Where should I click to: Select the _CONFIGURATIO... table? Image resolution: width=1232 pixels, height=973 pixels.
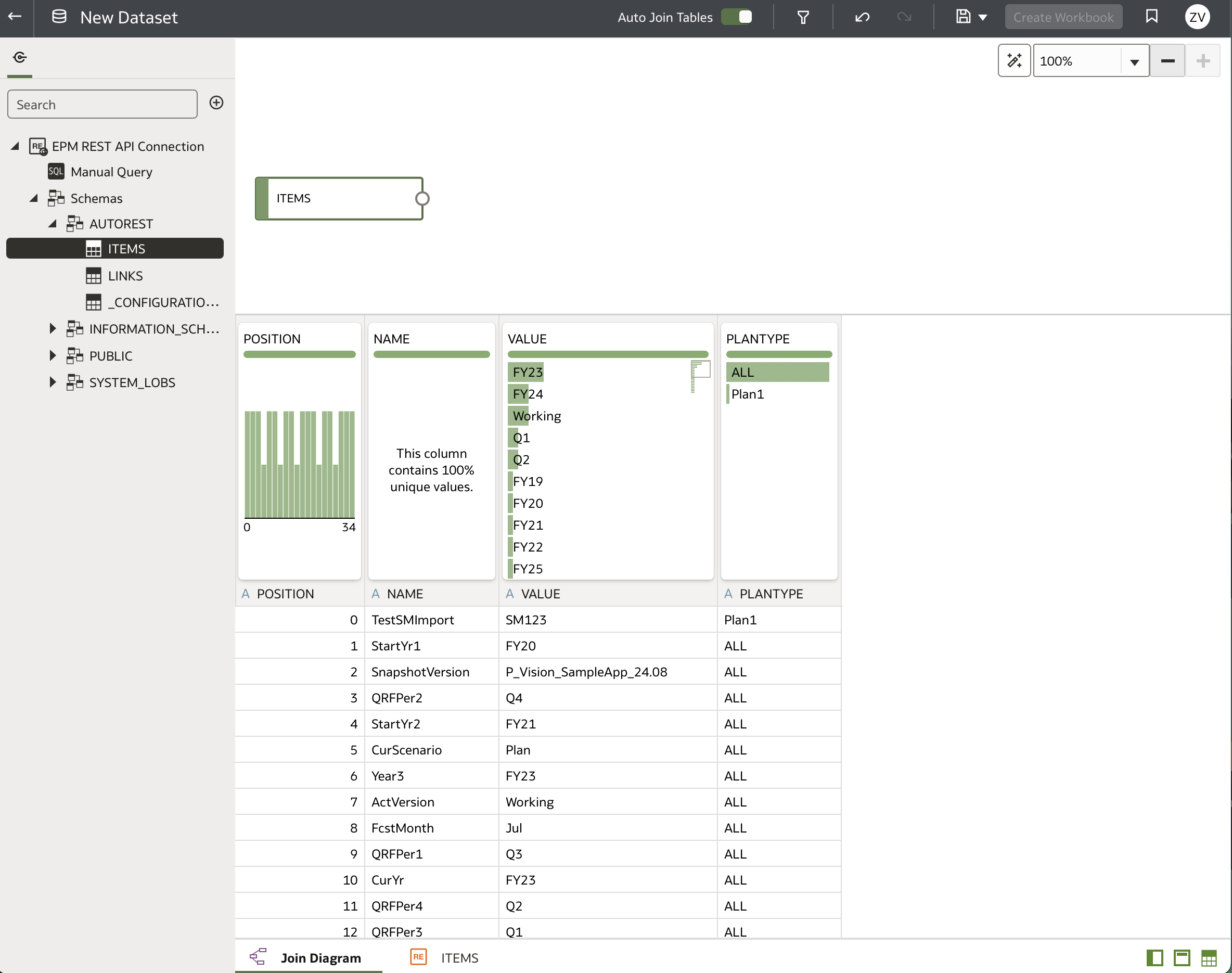[x=152, y=302]
